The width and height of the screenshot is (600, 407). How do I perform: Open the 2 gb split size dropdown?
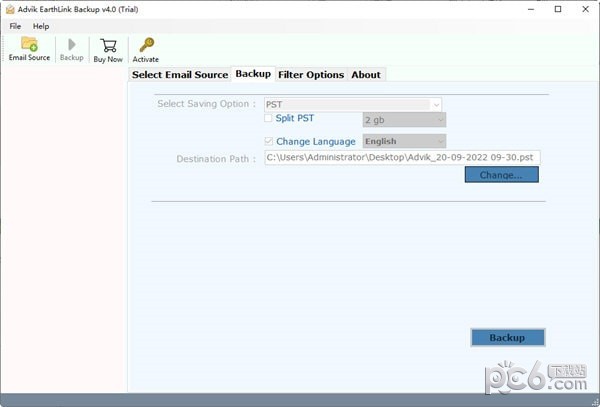pyautogui.click(x=404, y=120)
